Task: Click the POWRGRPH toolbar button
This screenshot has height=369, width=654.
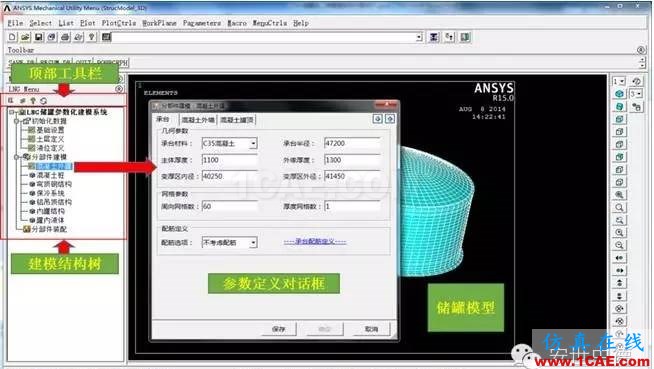Action: pyautogui.click(x=112, y=63)
